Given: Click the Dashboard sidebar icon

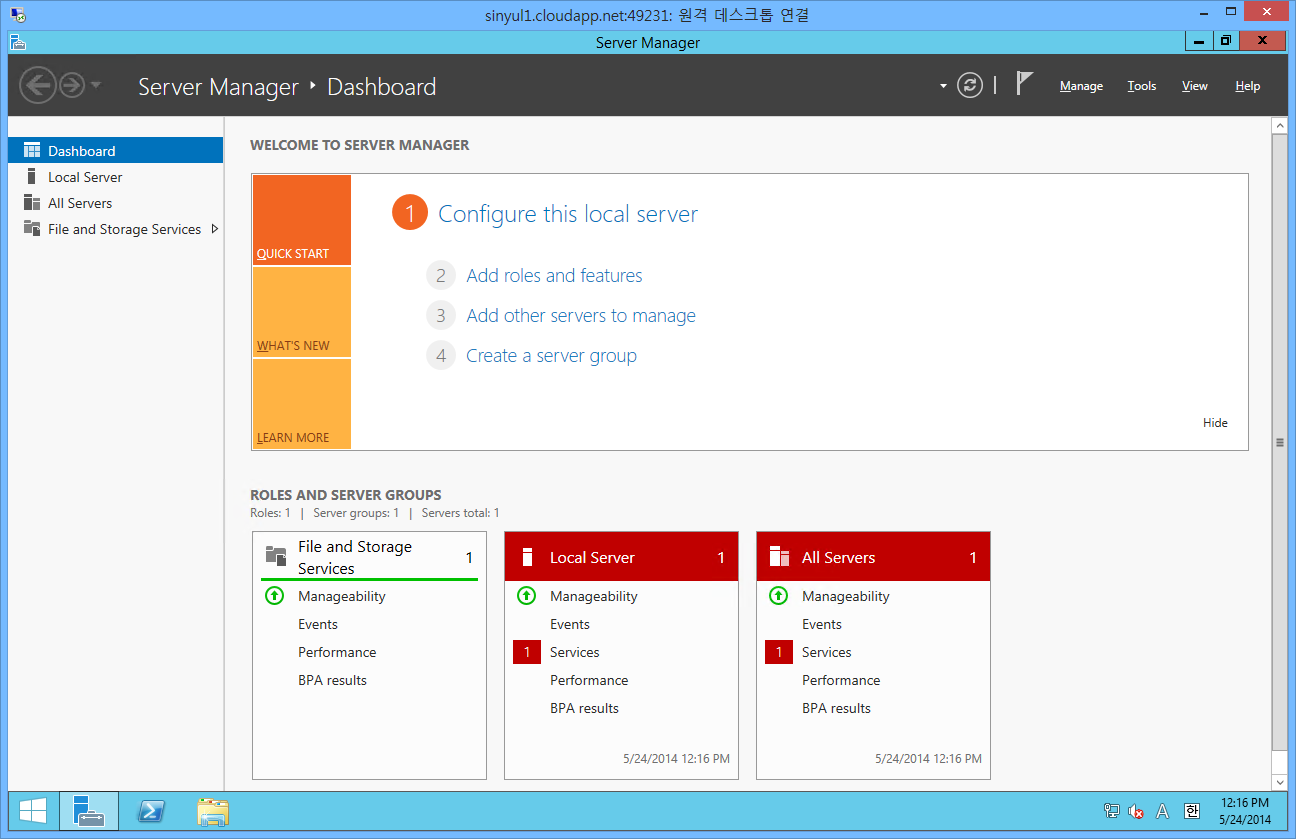Looking at the screenshot, I should pos(32,151).
